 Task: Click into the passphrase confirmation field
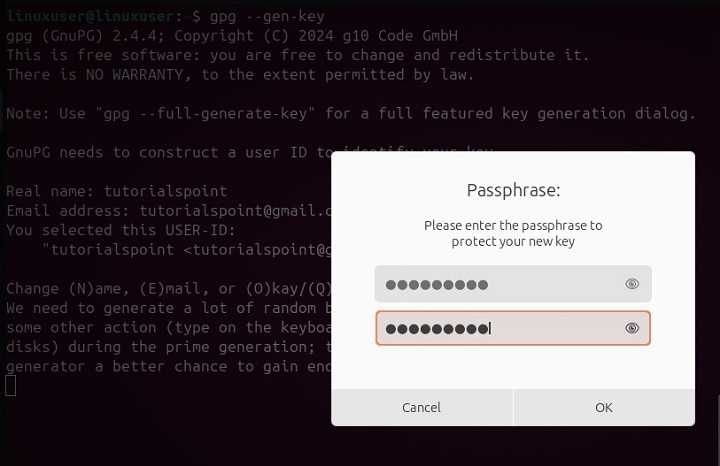tap(500, 328)
